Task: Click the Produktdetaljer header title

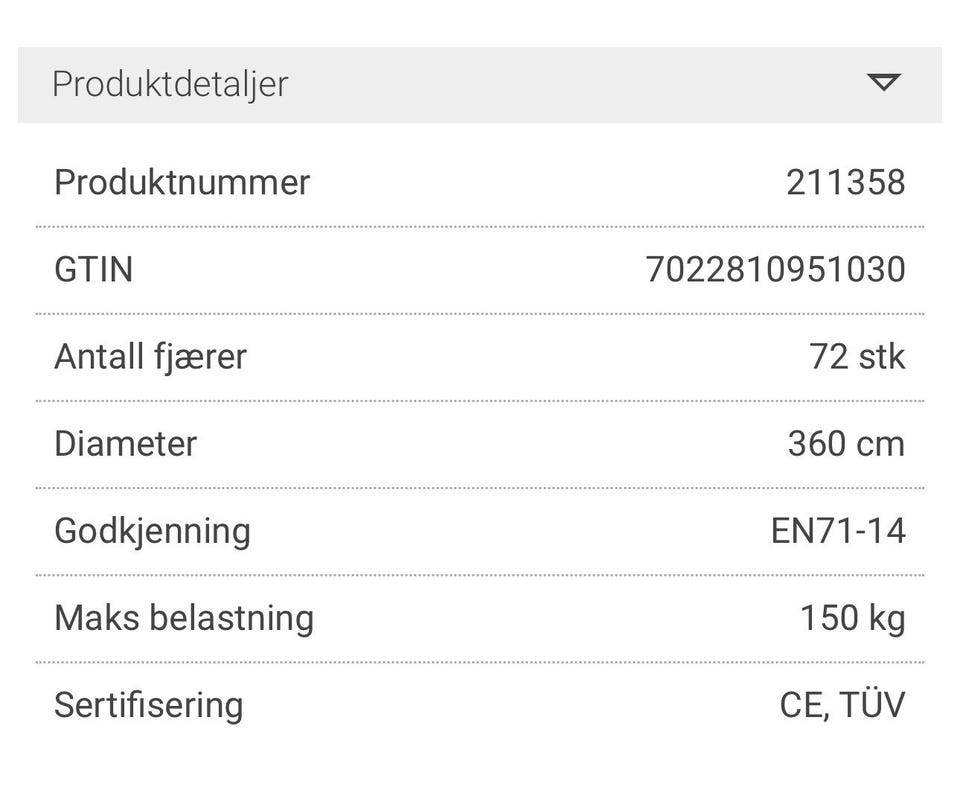Action: pos(170,84)
